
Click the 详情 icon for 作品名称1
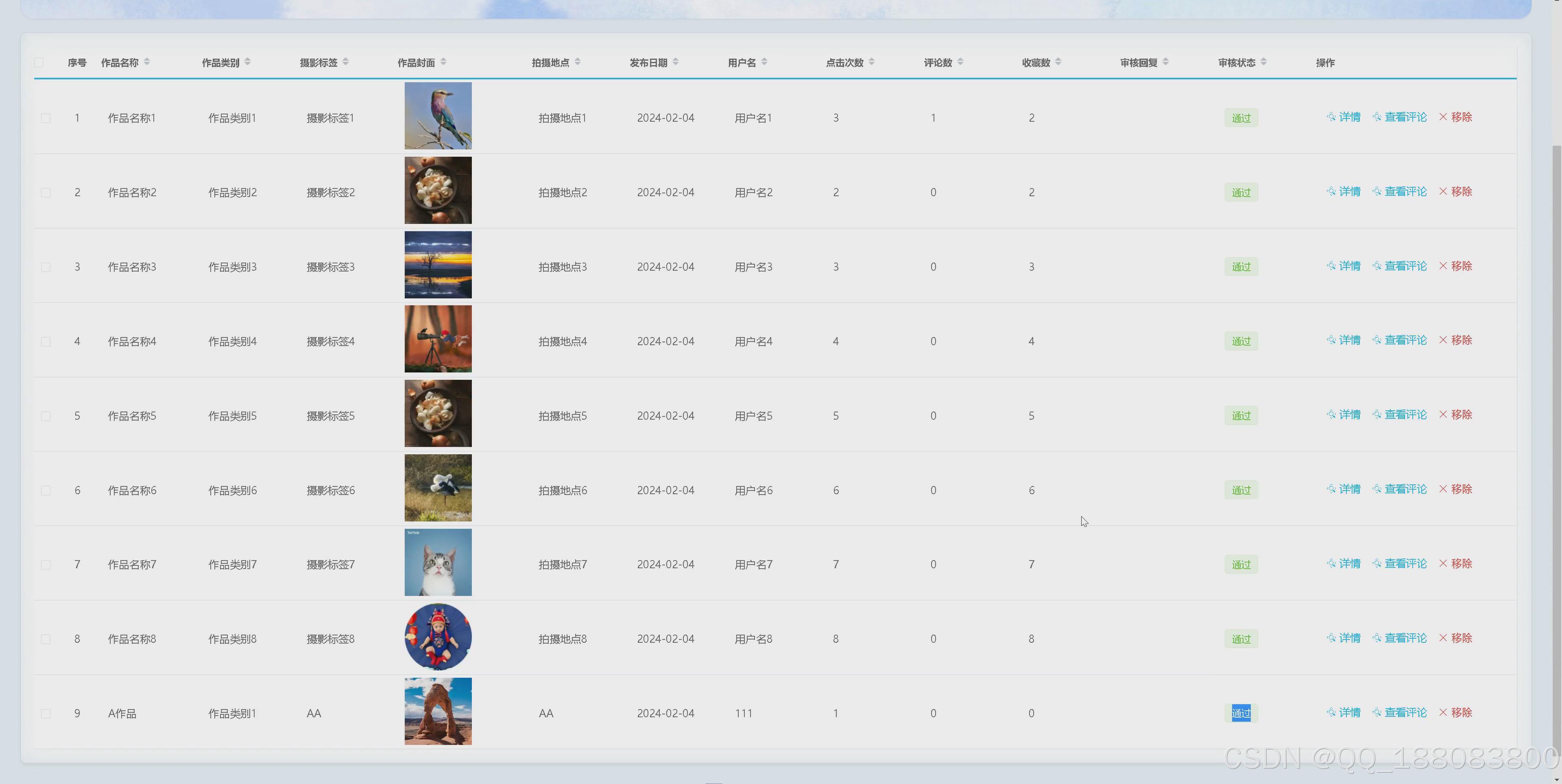[1331, 117]
